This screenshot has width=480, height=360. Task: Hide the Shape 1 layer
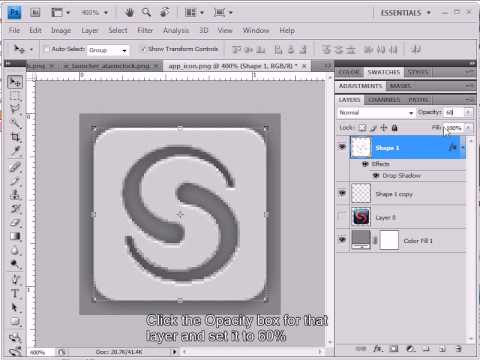(x=342, y=147)
